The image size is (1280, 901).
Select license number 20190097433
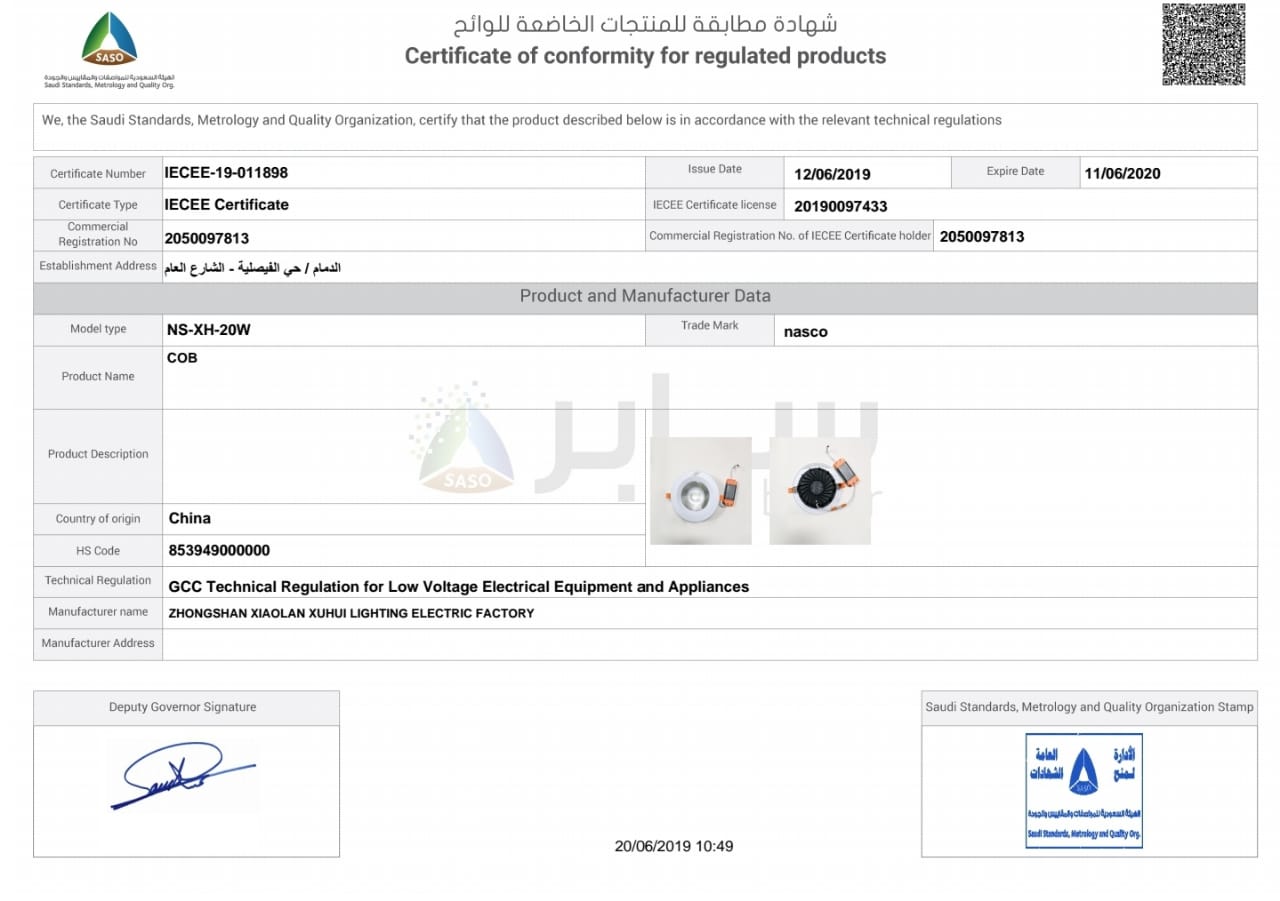coord(841,207)
